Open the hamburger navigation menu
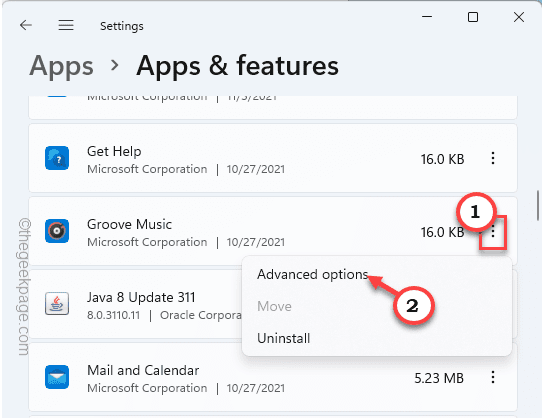The height and width of the screenshot is (418, 542). coord(66,25)
